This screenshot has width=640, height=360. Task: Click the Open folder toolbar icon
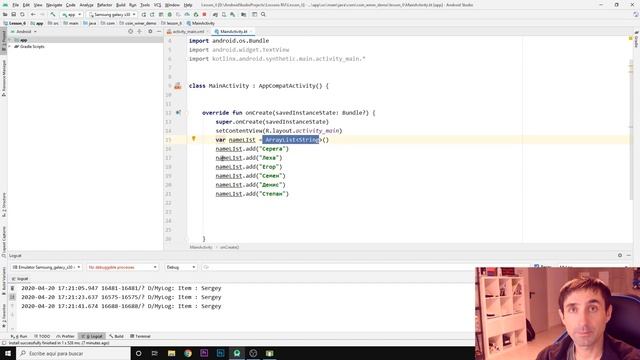pos(5,14)
